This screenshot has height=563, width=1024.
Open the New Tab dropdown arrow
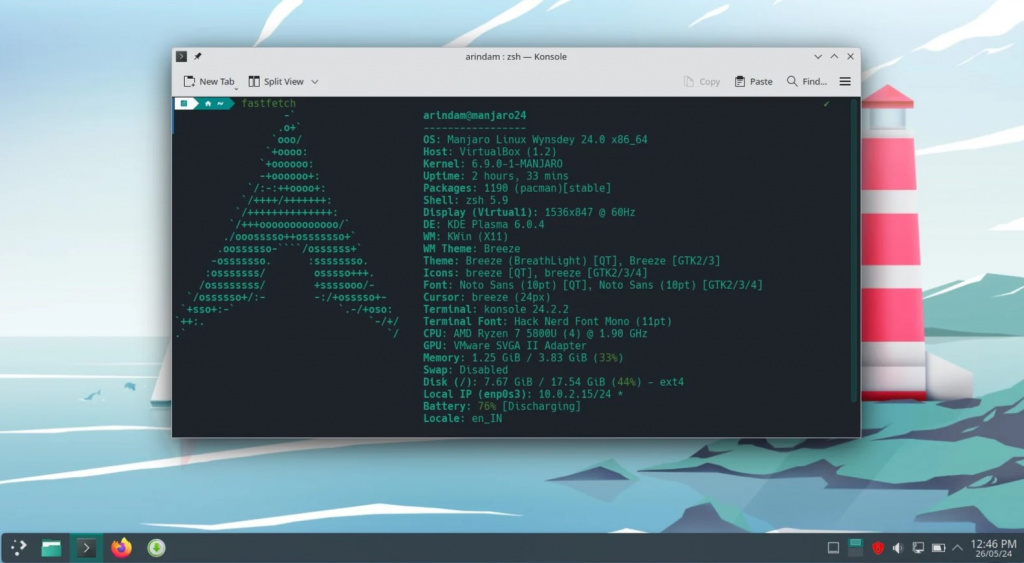click(236, 88)
